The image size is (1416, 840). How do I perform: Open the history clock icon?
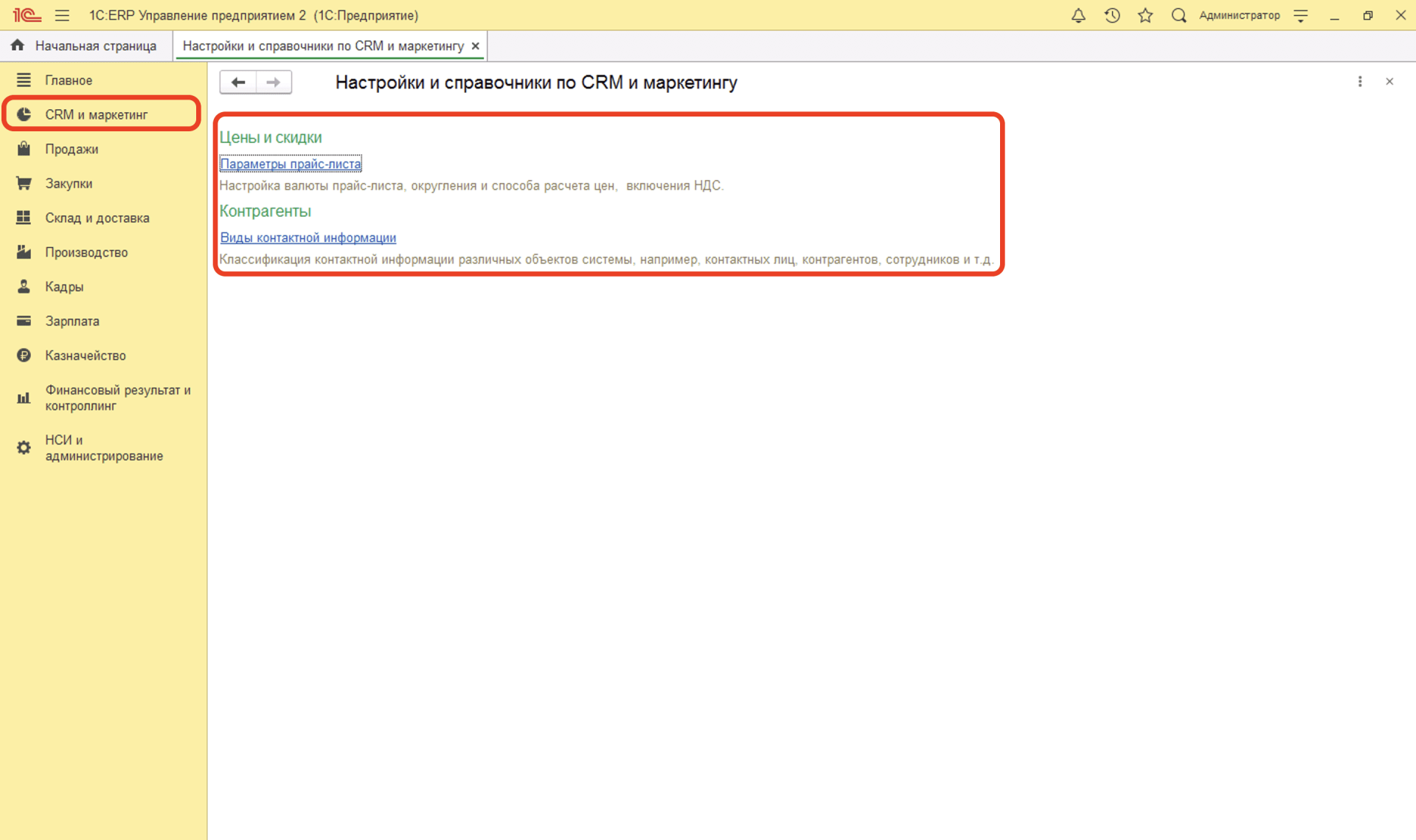[x=1112, y=15]
